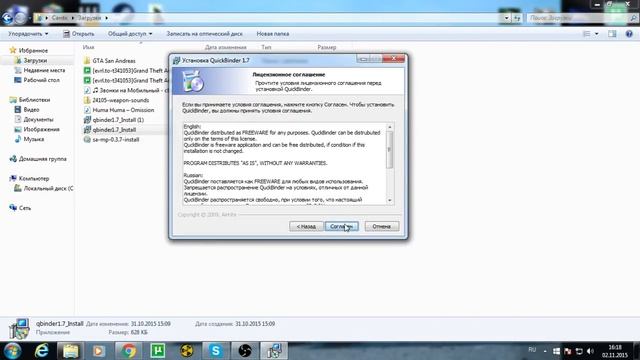Select Избранное star header in sidebar
Viewport: 640px width, 360px height.
(x=33, y=50)
